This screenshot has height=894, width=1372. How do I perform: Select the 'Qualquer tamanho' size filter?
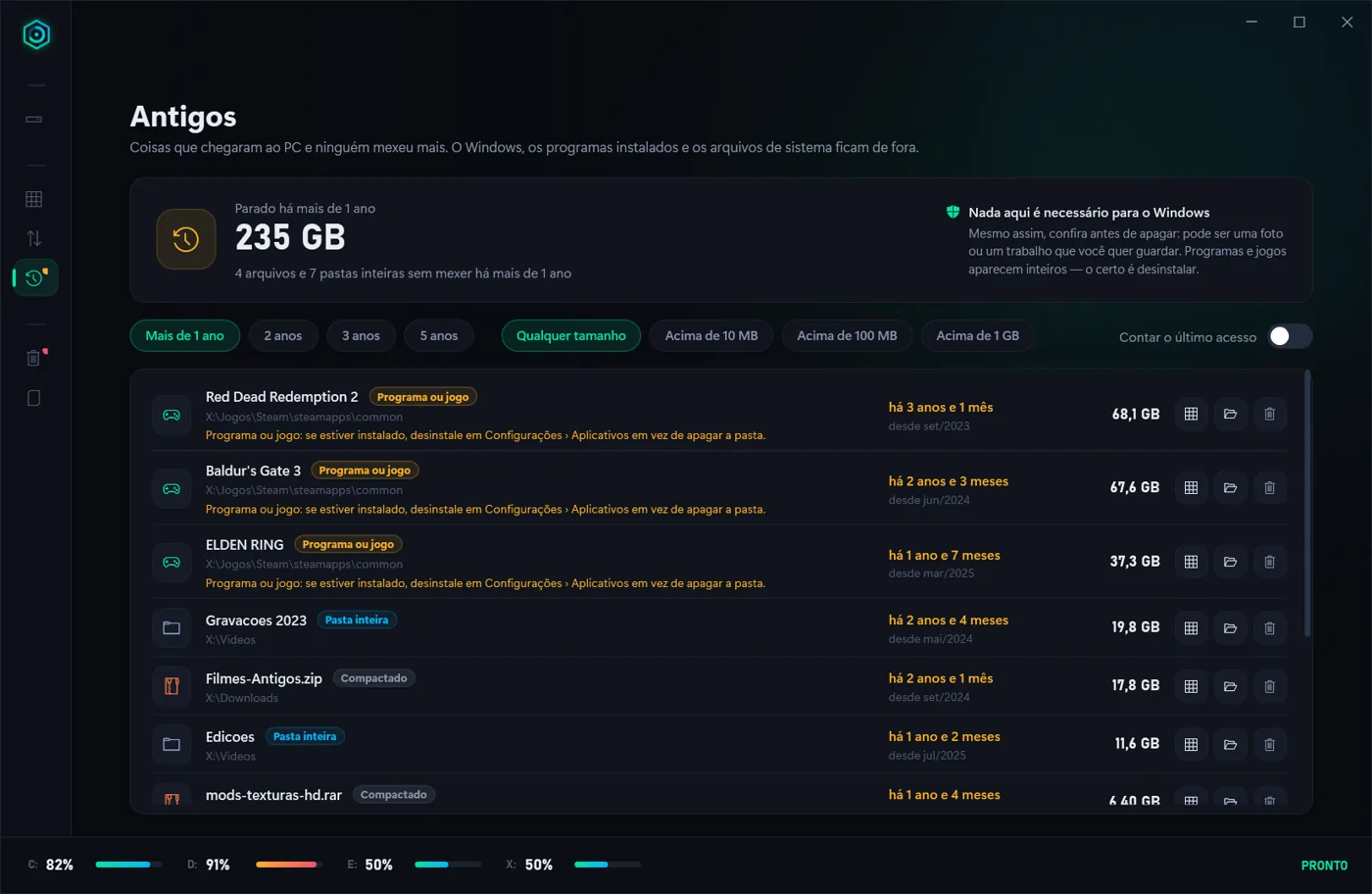[571, 335]
